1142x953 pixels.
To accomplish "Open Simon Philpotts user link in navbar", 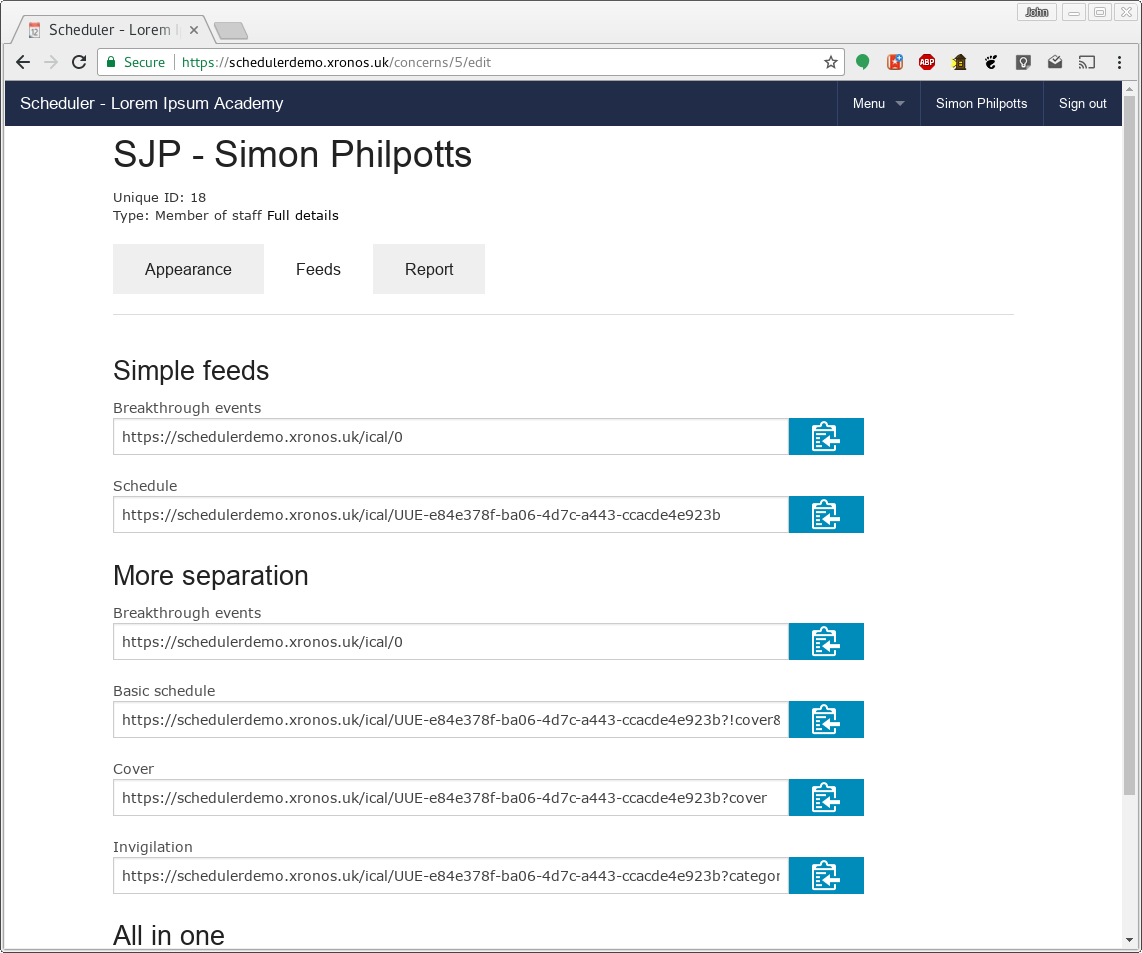I will 981,103.
